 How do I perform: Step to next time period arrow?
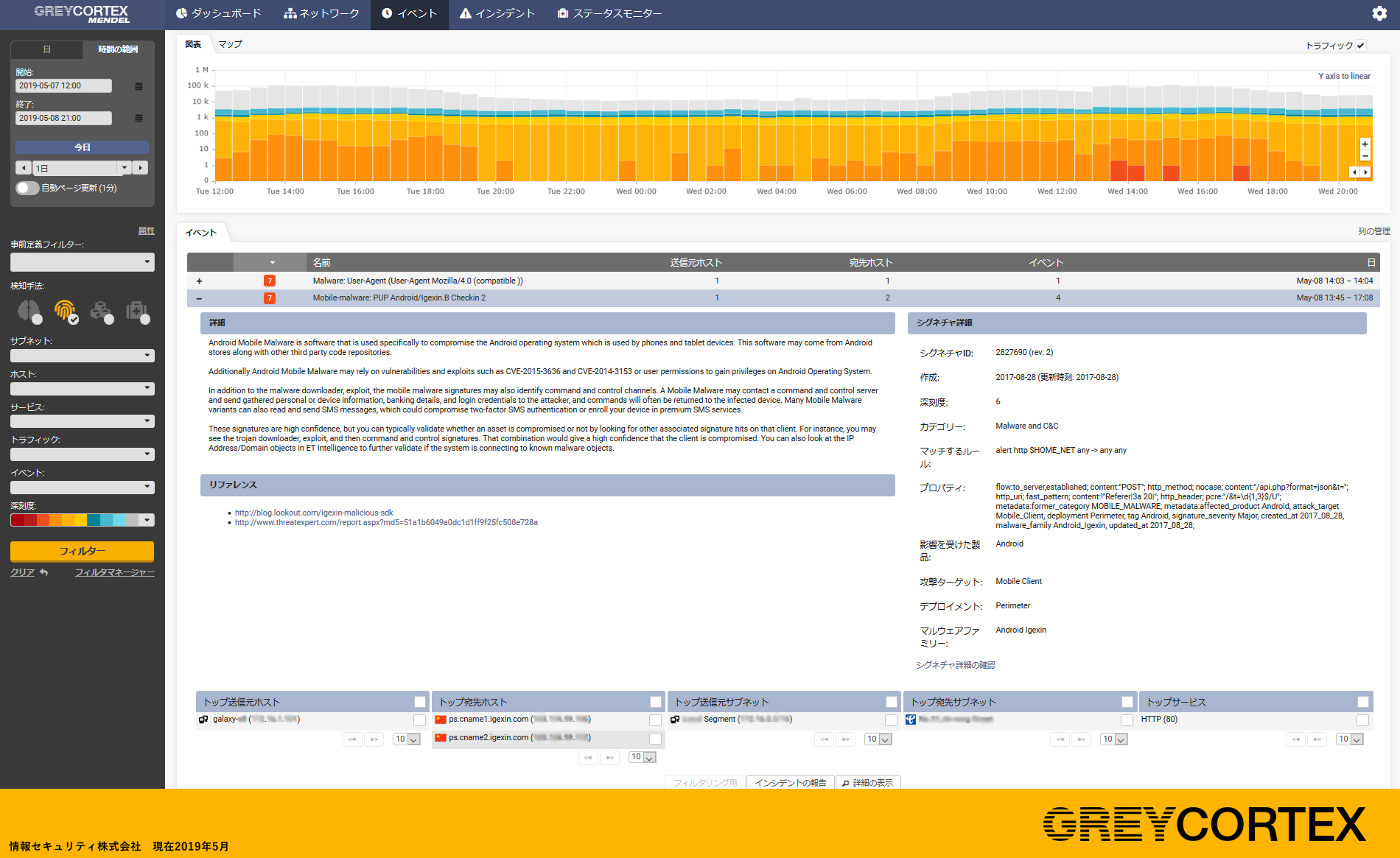click(x=141, y=168)
